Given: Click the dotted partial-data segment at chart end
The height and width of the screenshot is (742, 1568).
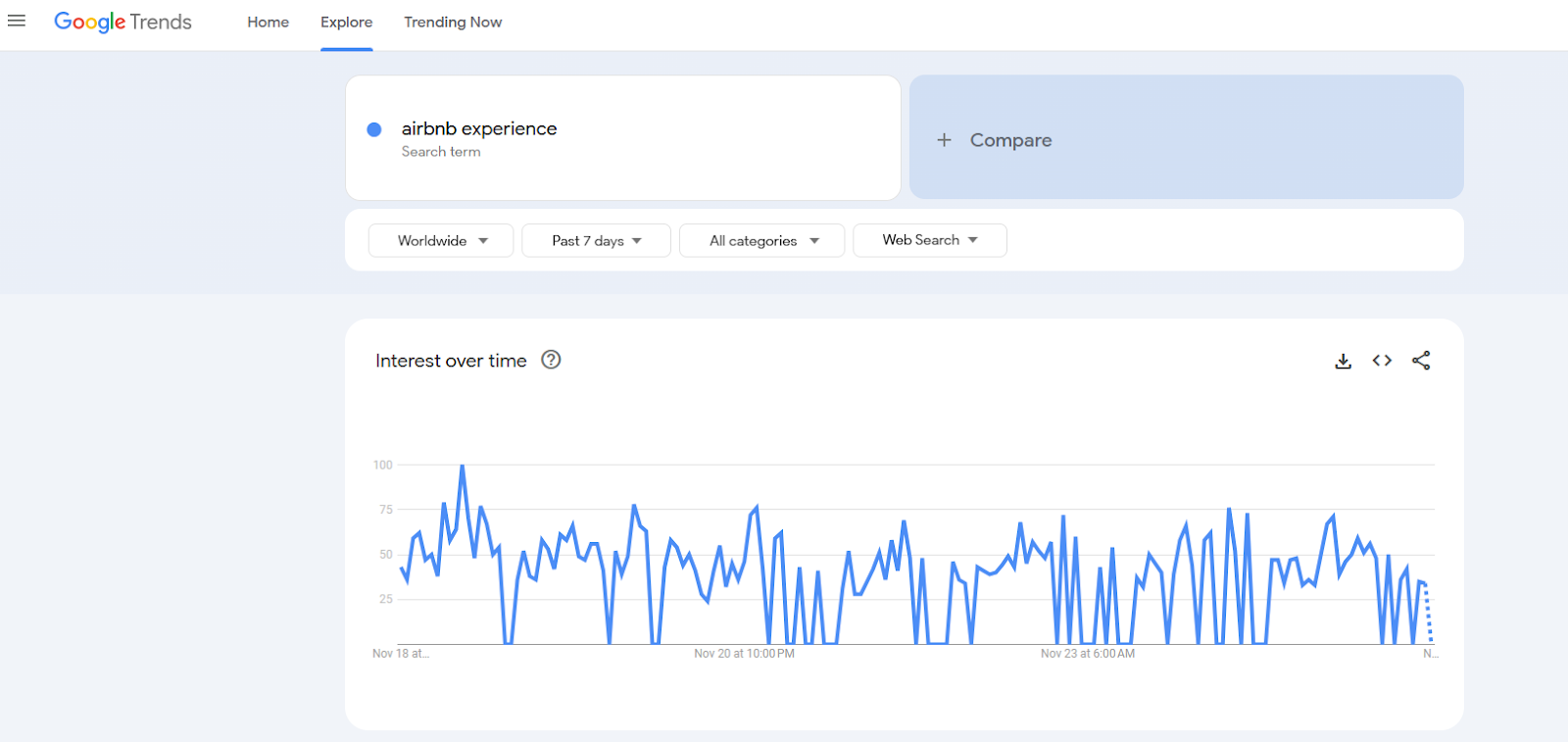Looking at the screenshot, I should [x=1428, y=614].
